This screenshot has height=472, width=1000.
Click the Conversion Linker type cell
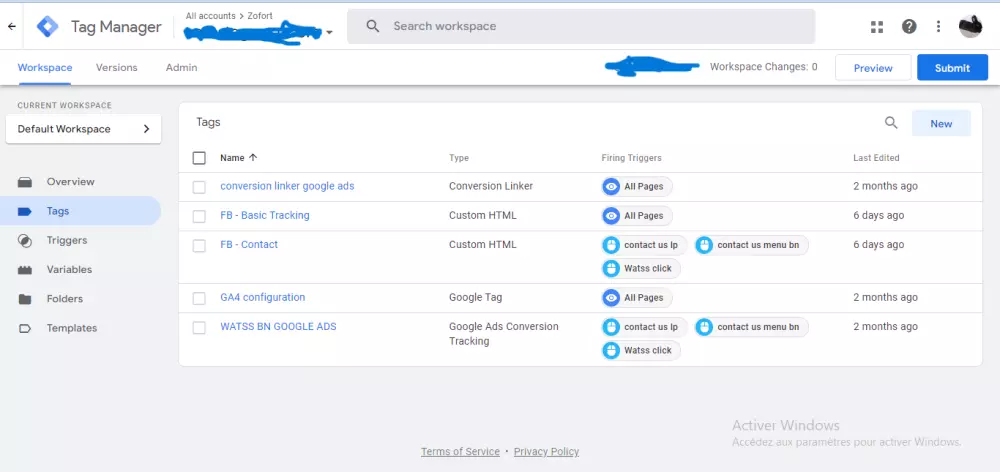pyautogui.click(x=491, y=186)
